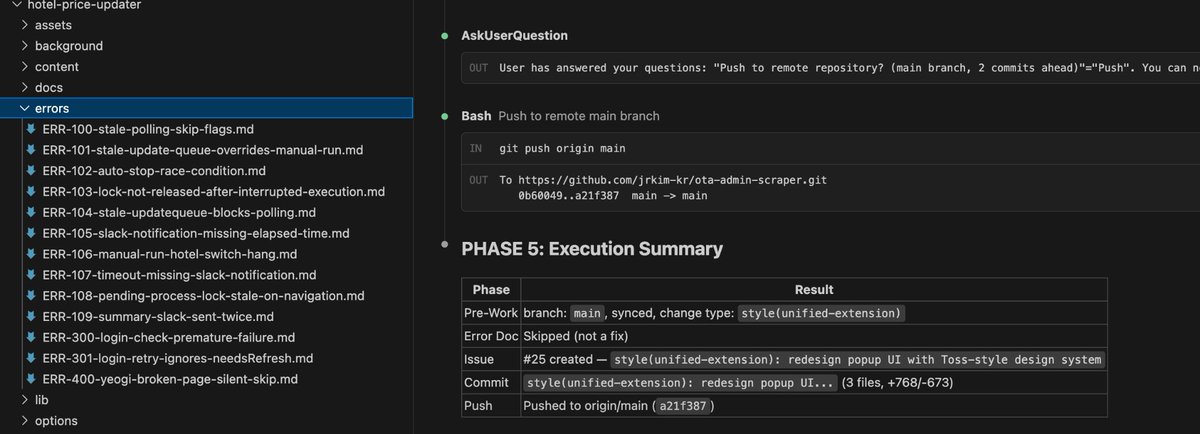This screenshot has width=1200, height=434.
Task: Open ERR-106-manual-run-hotel-switch-hang.md
Action: 170,254
